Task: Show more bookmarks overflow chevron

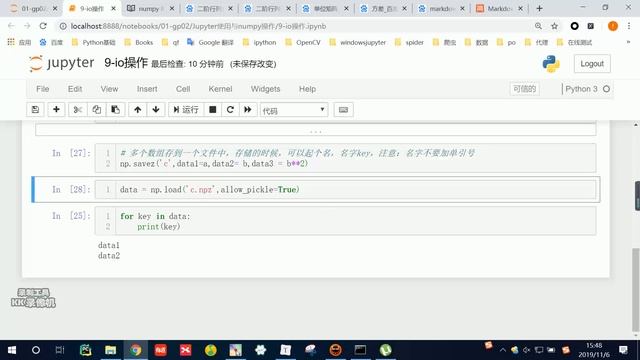Action: click(628, 42)
